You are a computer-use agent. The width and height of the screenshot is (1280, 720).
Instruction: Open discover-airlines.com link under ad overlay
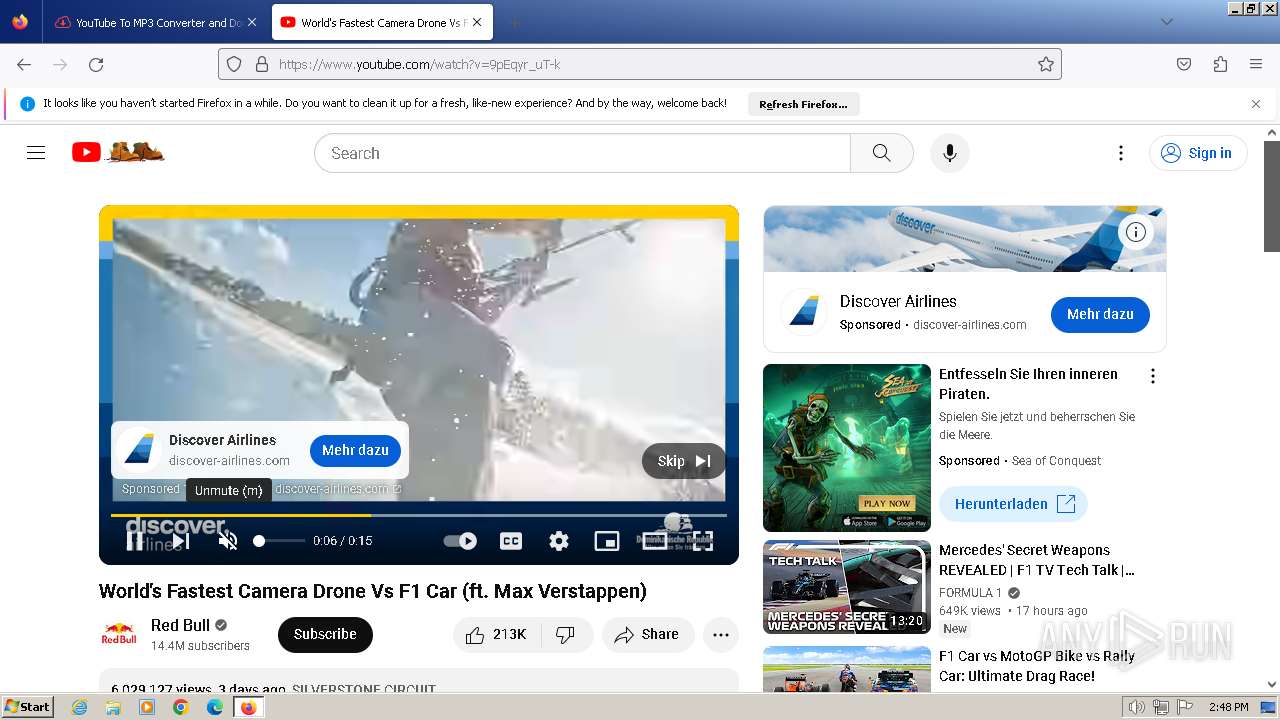tap(338, 489)
